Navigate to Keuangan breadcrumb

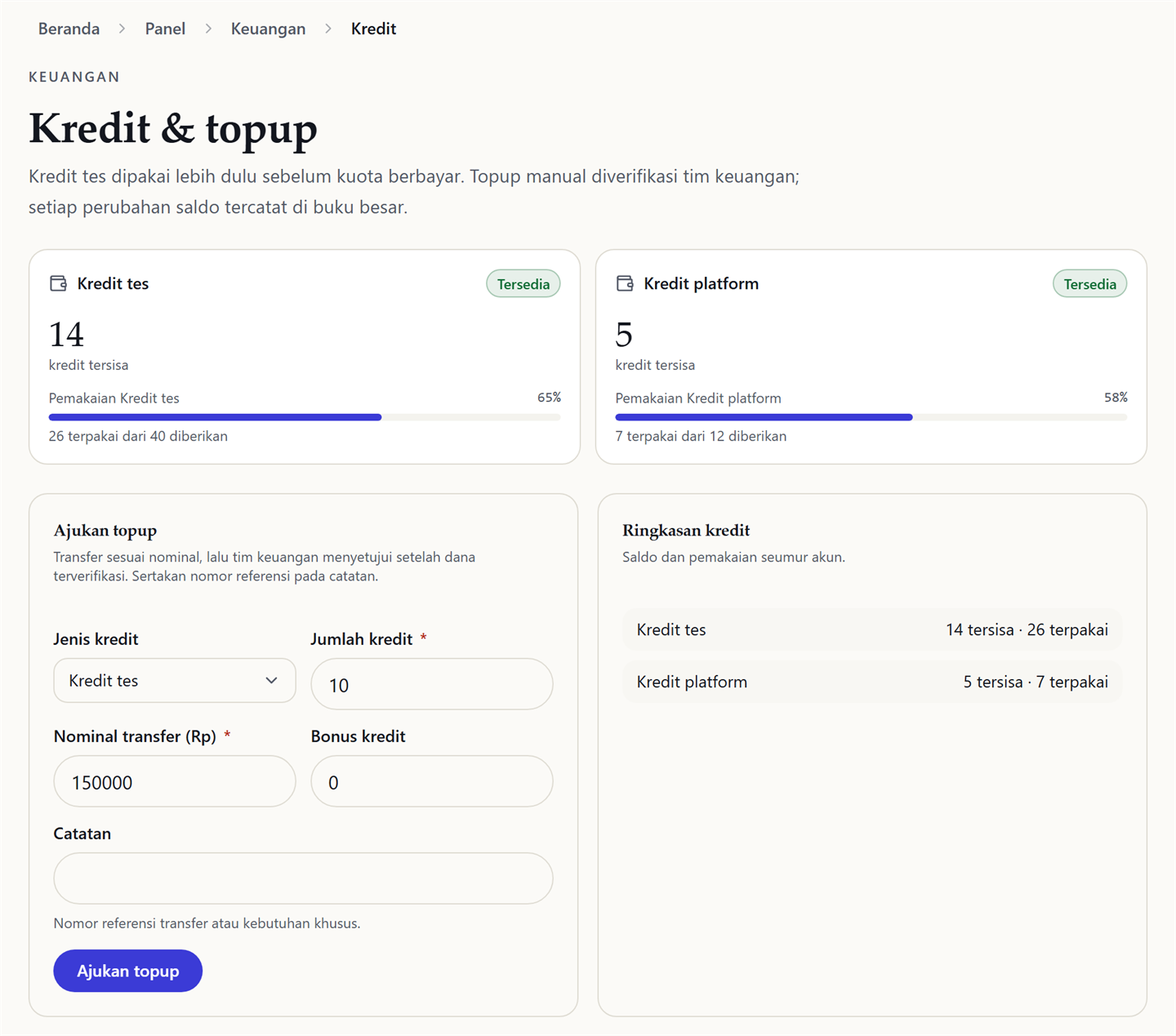(x=268, y=29)
